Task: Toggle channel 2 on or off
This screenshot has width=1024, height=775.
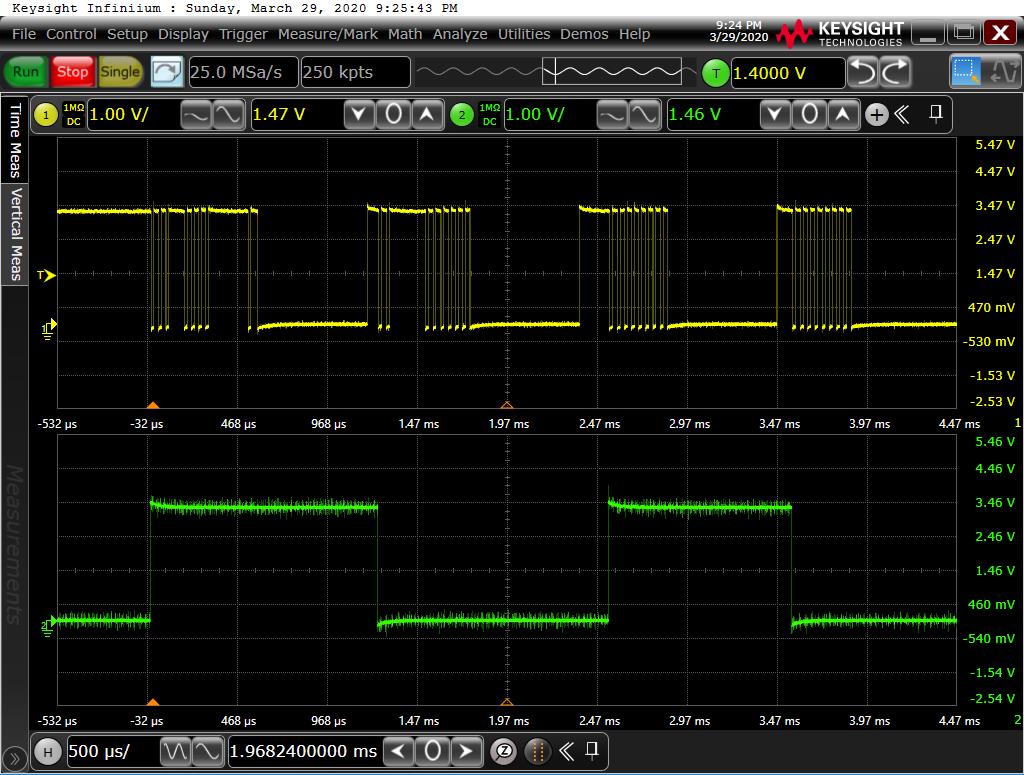Action: 461,115
